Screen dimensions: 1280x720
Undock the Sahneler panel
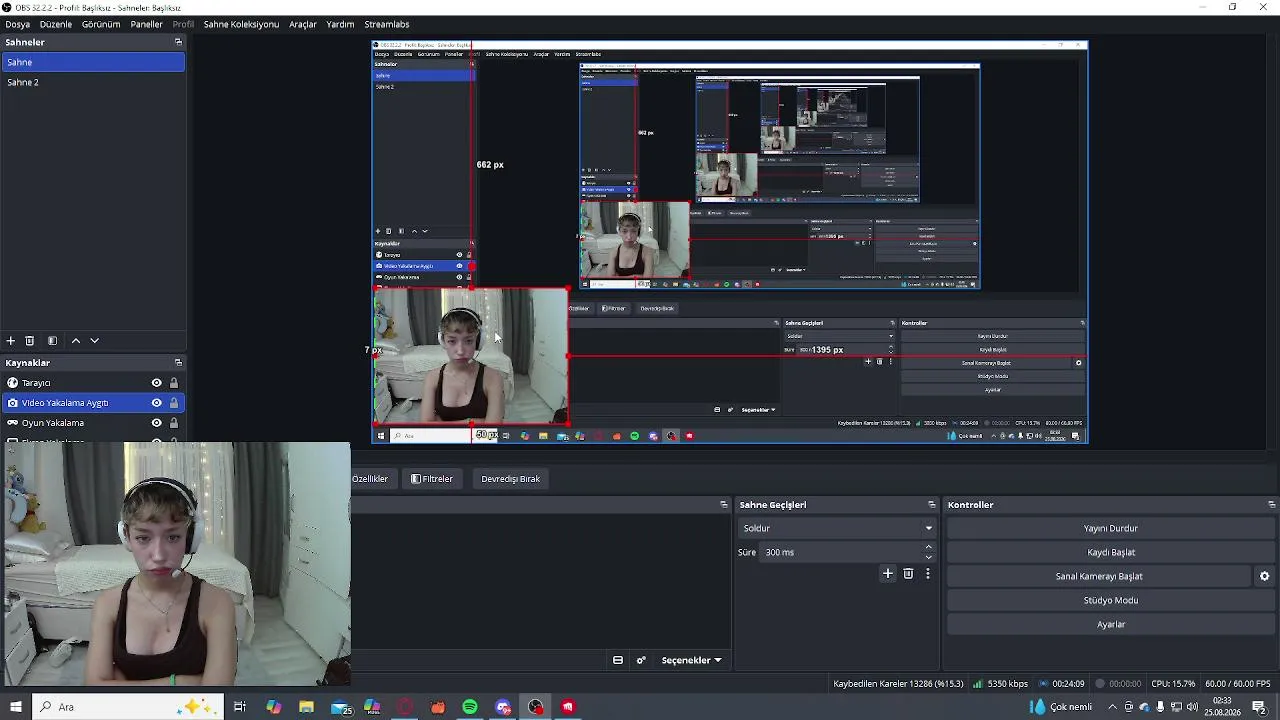click(178, 42)
